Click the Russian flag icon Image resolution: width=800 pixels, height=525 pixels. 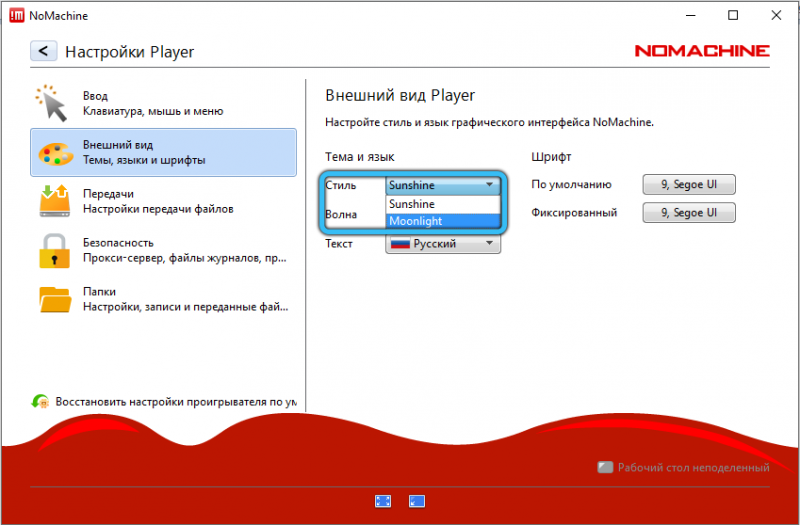point(400,244)
